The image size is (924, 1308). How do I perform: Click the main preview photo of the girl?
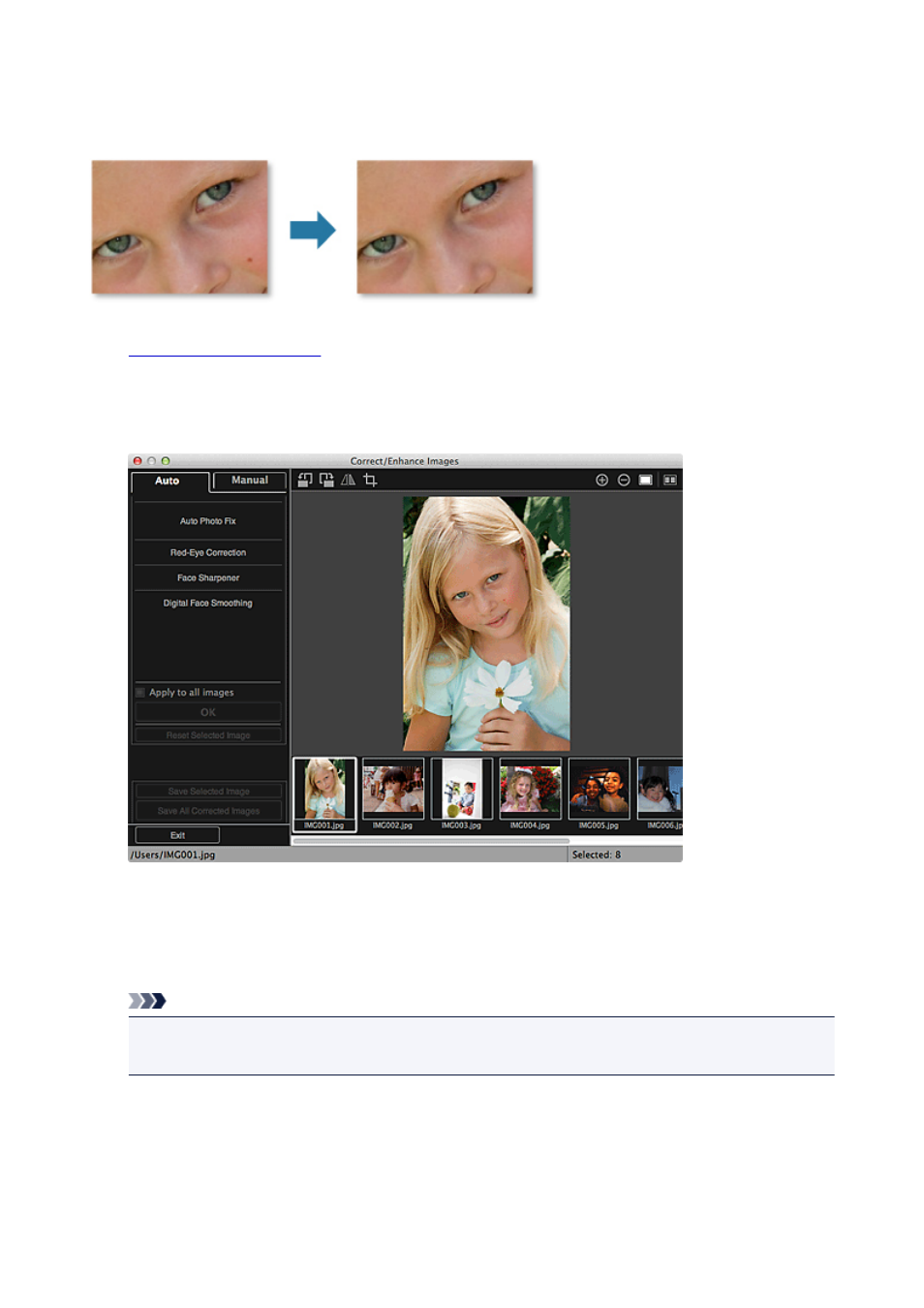pyautogui.click(x=486, y=624)
